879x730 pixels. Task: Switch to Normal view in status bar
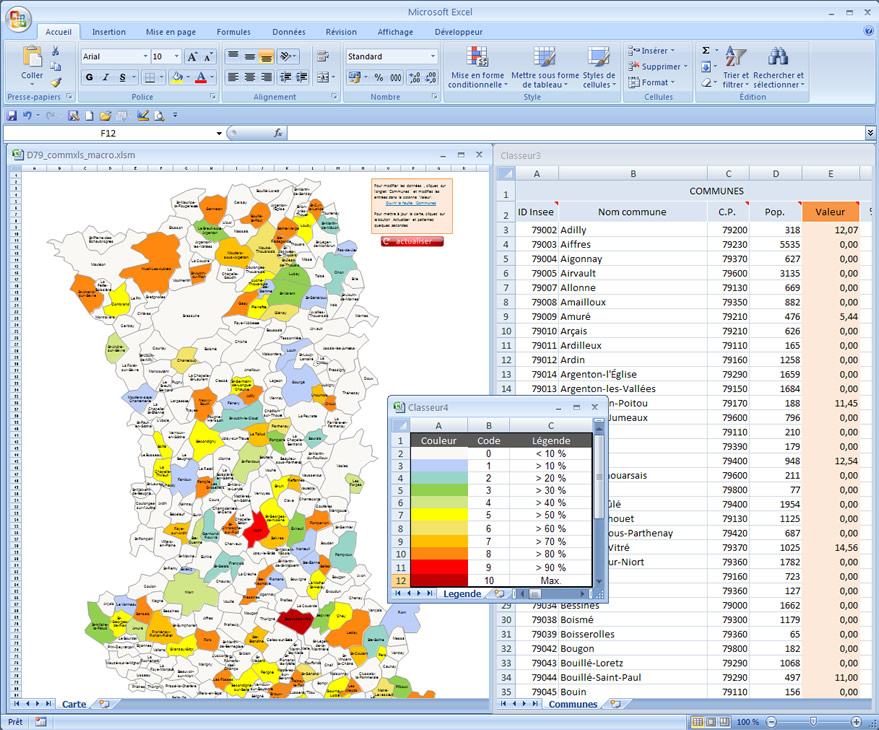point(697,722)
